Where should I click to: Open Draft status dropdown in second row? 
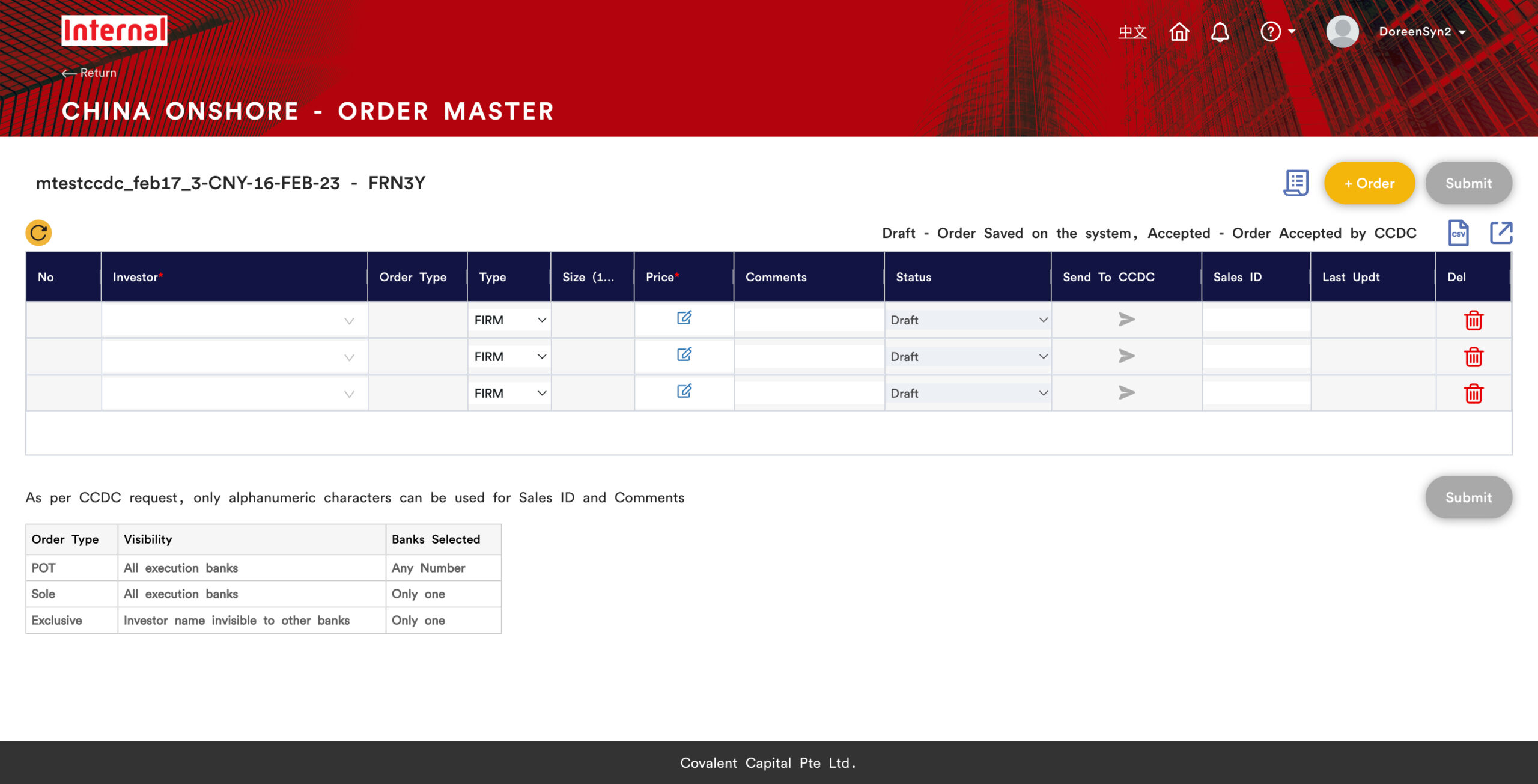968,357
